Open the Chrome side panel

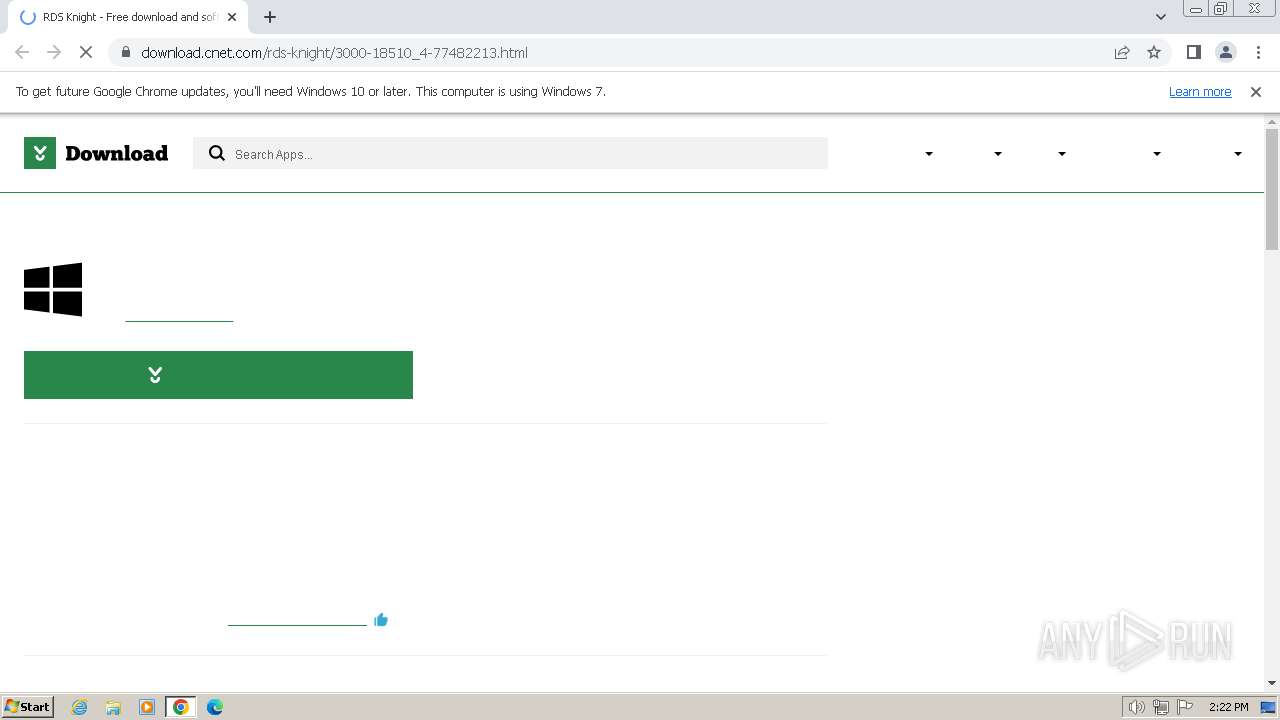(x=1194, y=52)
